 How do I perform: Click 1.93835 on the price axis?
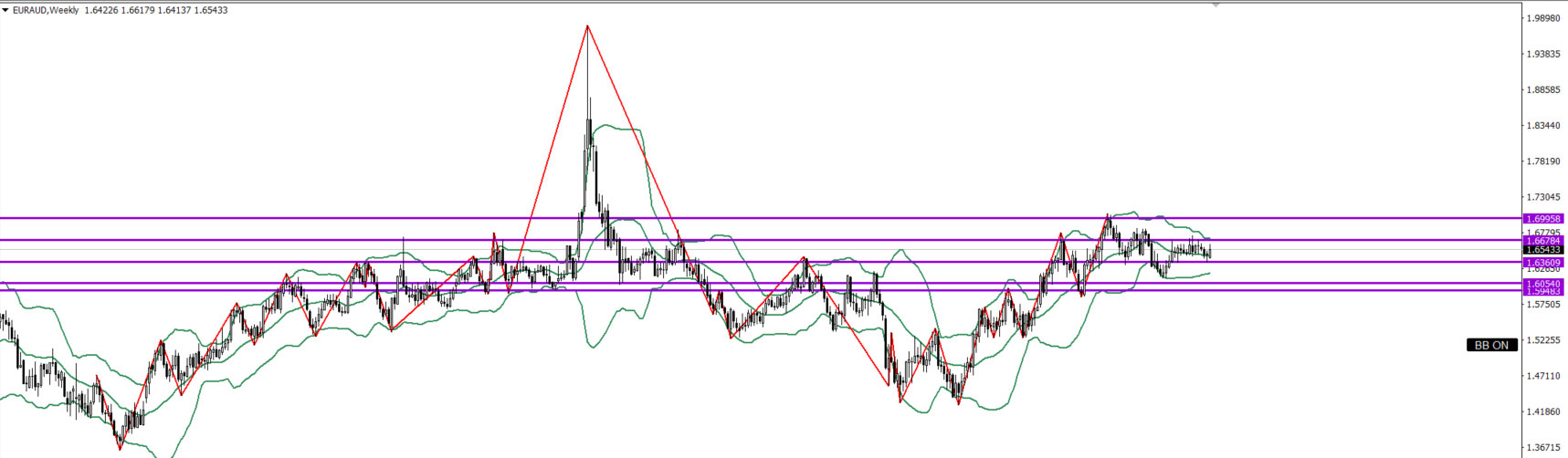pyautogui.click(x=1542, y=54)
